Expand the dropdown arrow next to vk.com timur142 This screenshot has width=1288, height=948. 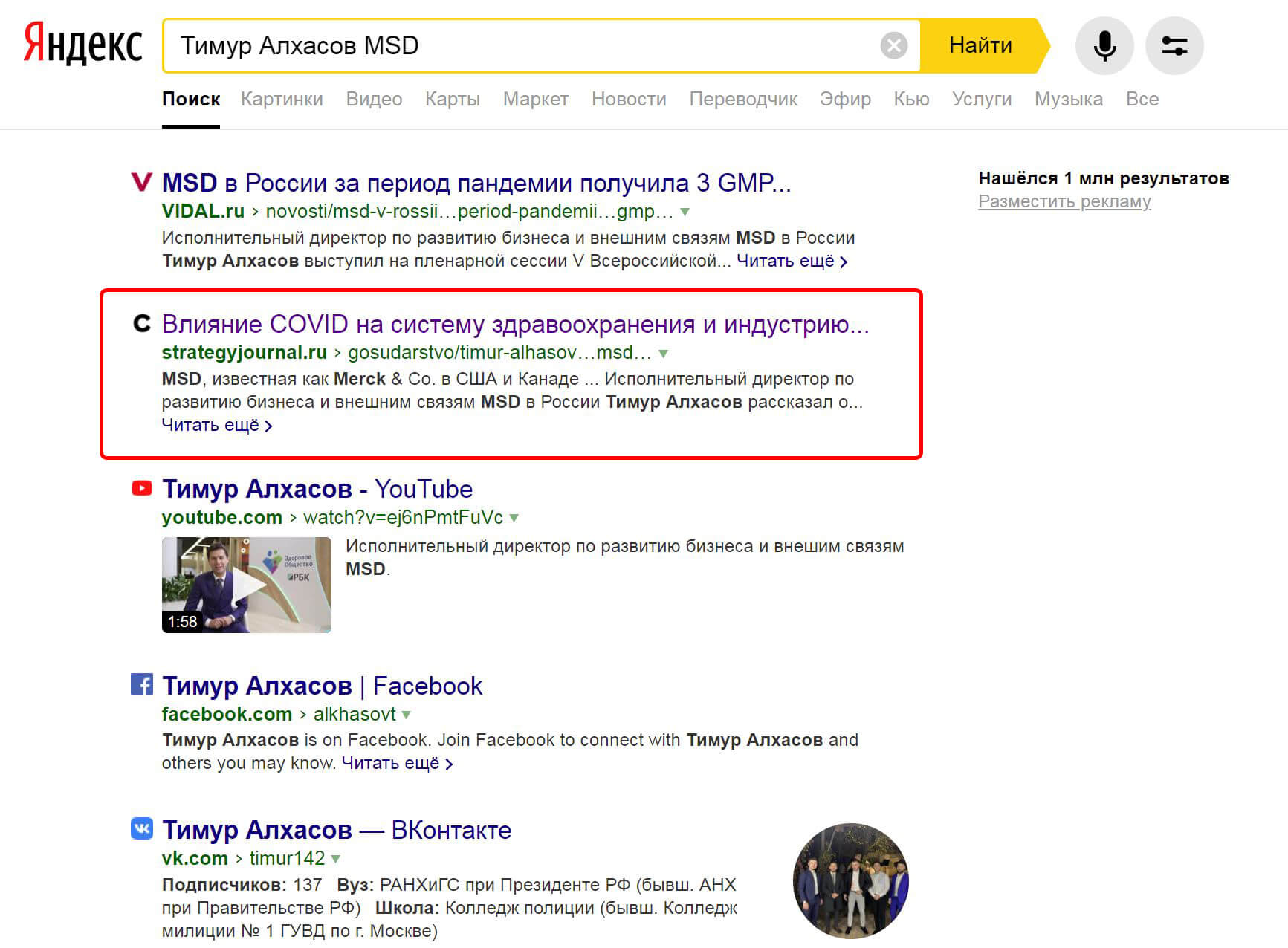click(x=336, y=860)
